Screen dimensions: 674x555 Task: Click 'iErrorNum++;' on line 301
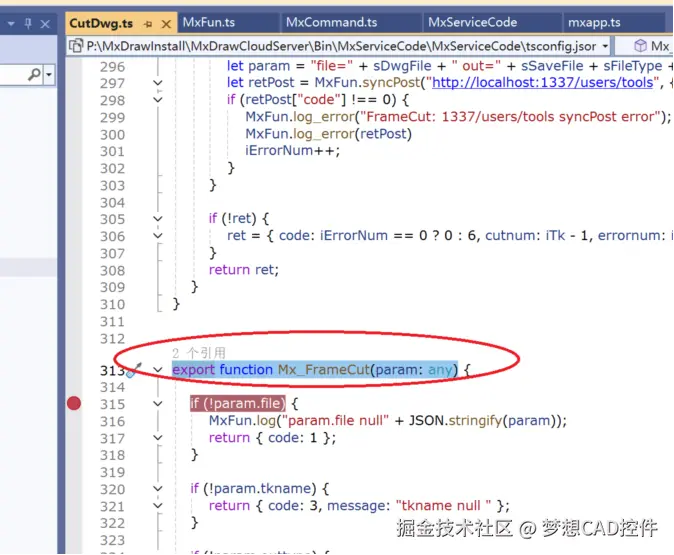tap(292, 150)
